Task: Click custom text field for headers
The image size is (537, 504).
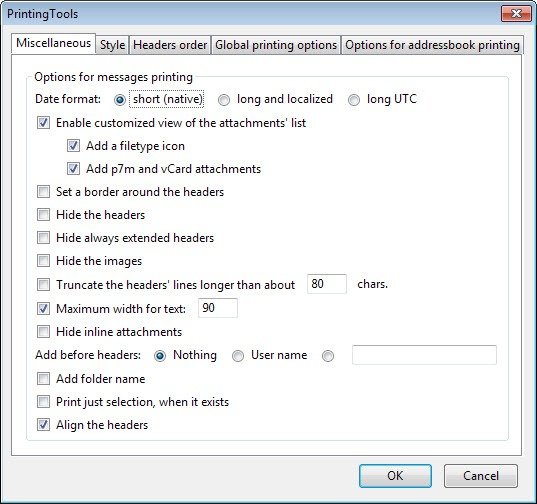Action: tap(424, 355)
